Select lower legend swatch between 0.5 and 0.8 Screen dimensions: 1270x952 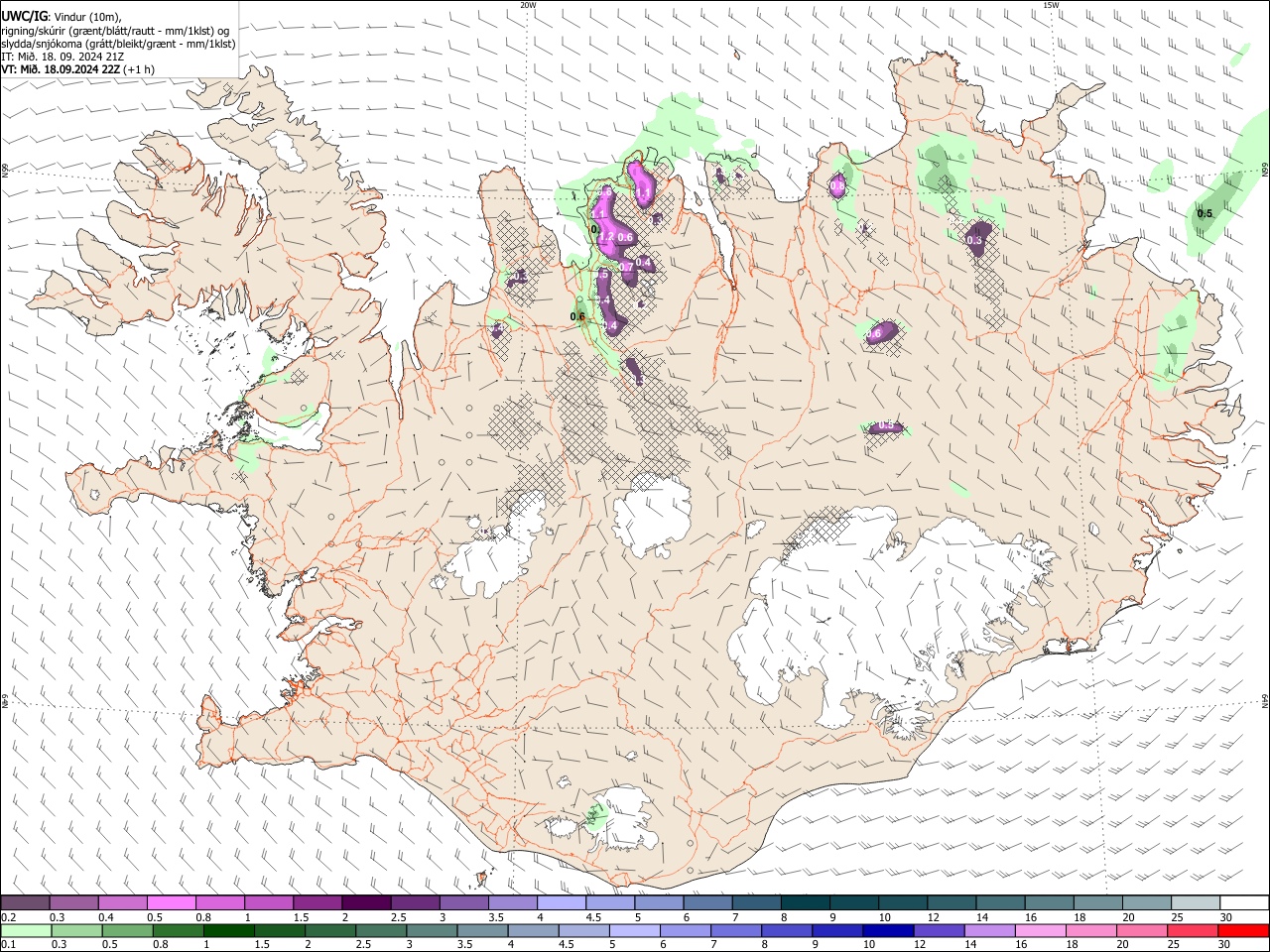[127, 930]
